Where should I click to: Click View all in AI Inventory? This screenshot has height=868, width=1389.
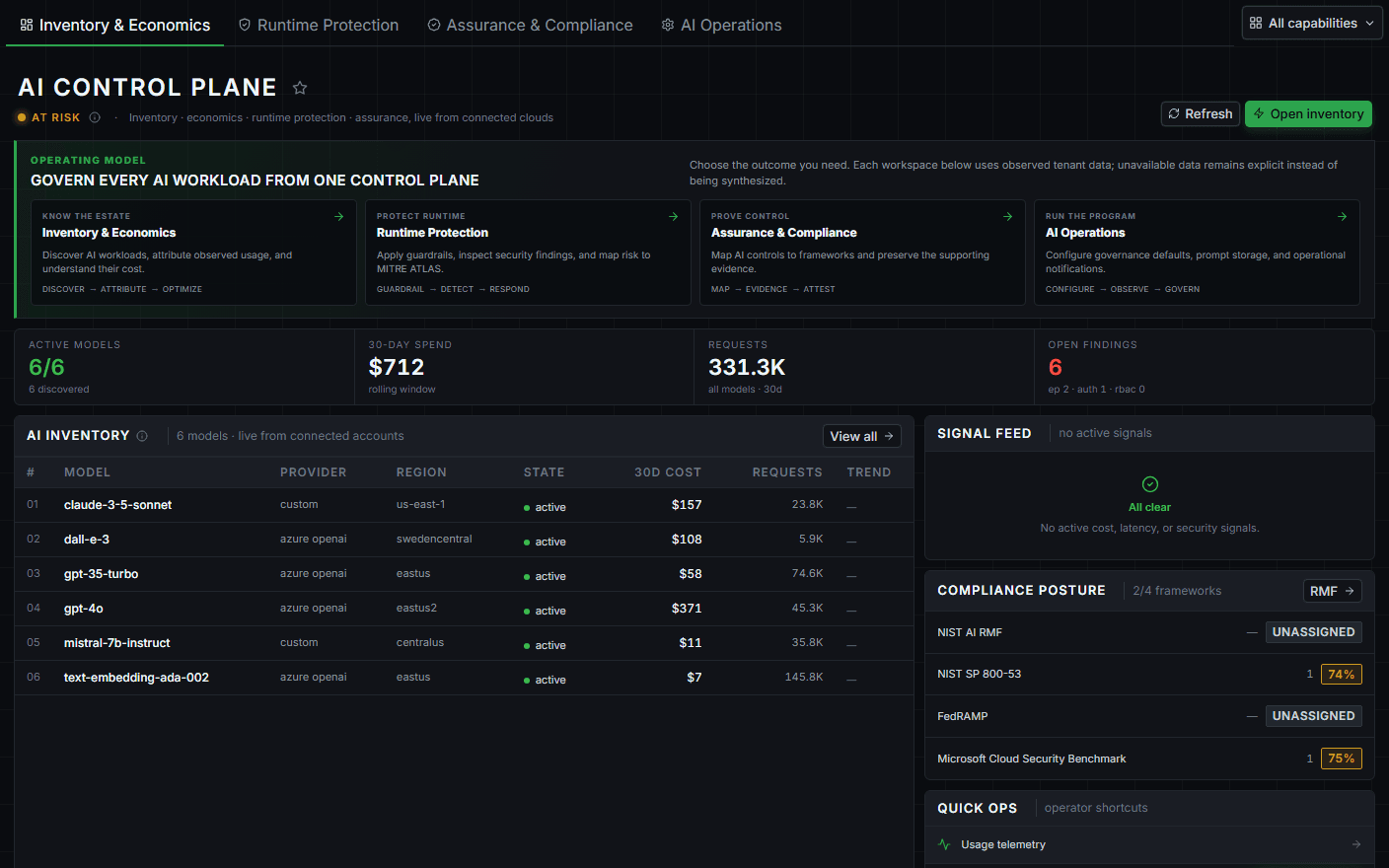(x=862, y=436)
